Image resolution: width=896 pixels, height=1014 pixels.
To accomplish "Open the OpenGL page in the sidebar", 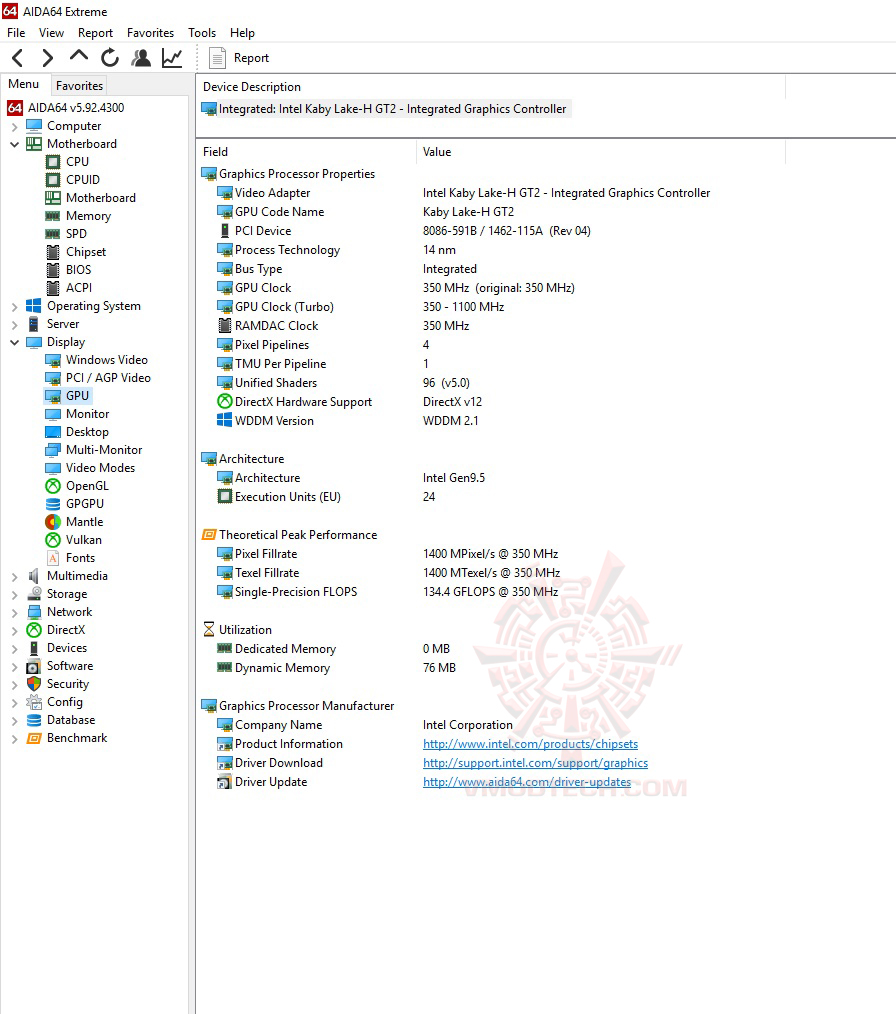I will [x=75, y=485].
